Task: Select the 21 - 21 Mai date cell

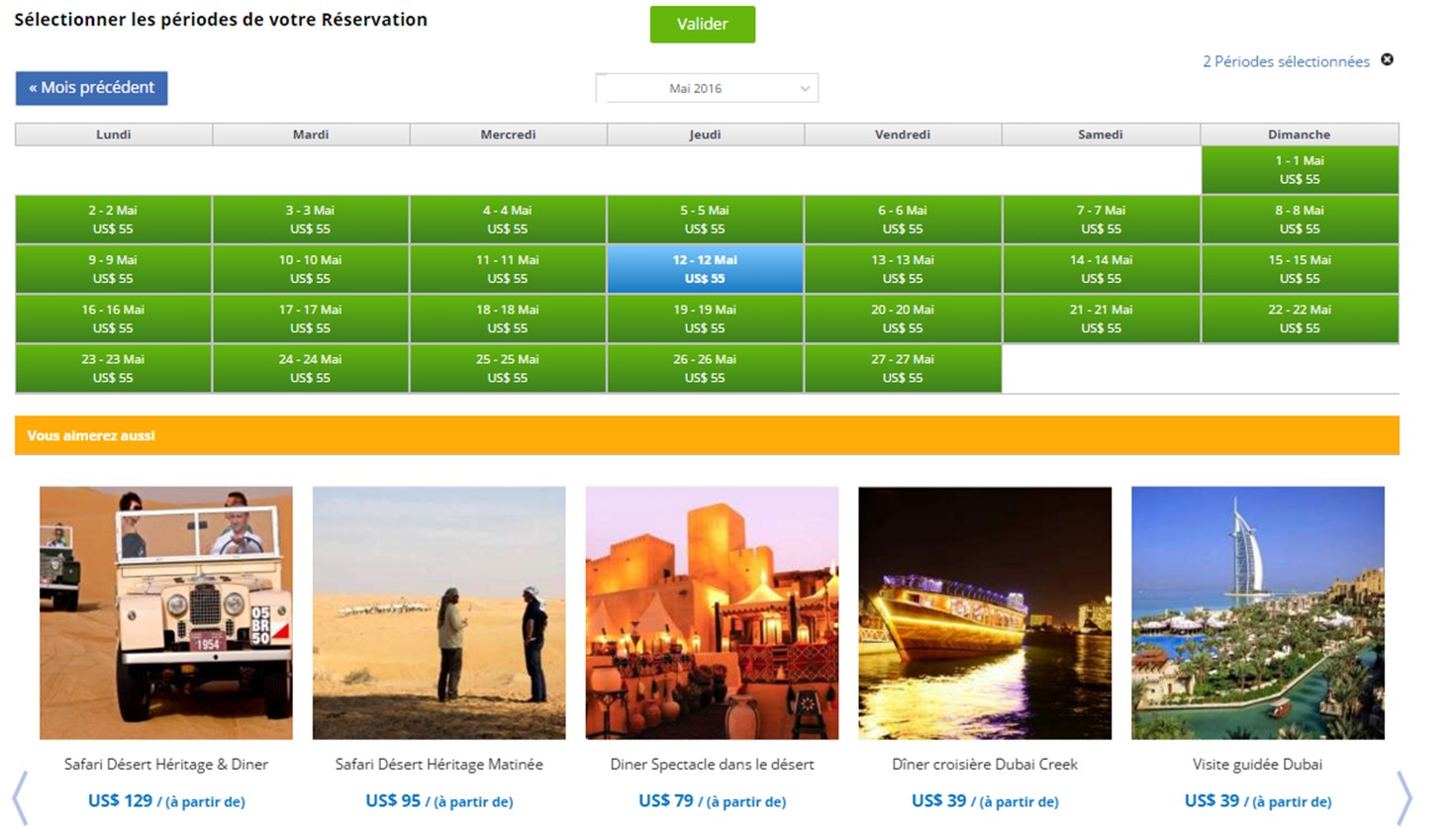Action: point(1101,319)
